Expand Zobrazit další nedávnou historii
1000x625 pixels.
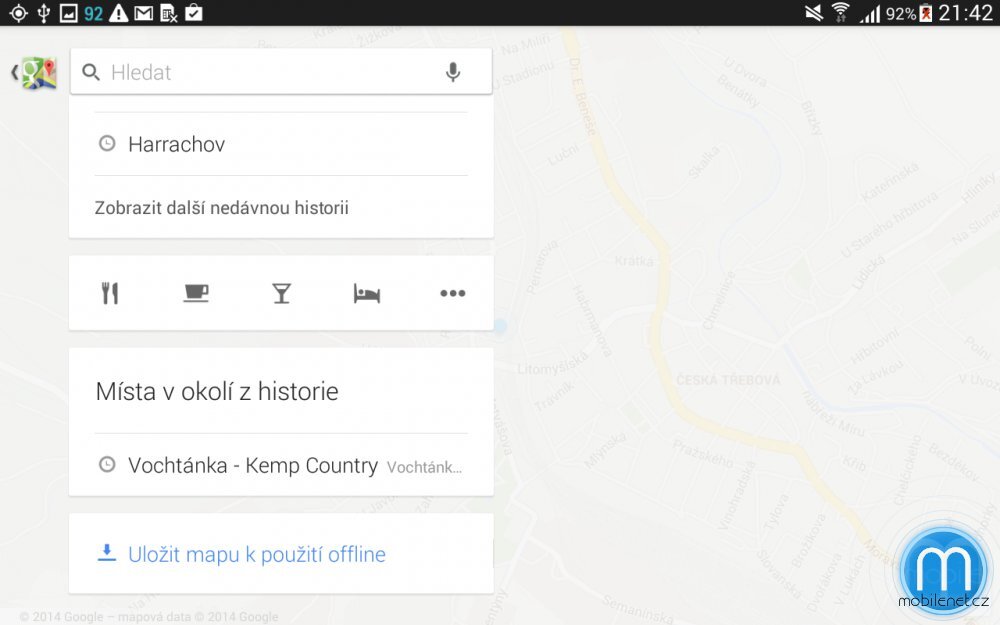(x=221, y=208)
